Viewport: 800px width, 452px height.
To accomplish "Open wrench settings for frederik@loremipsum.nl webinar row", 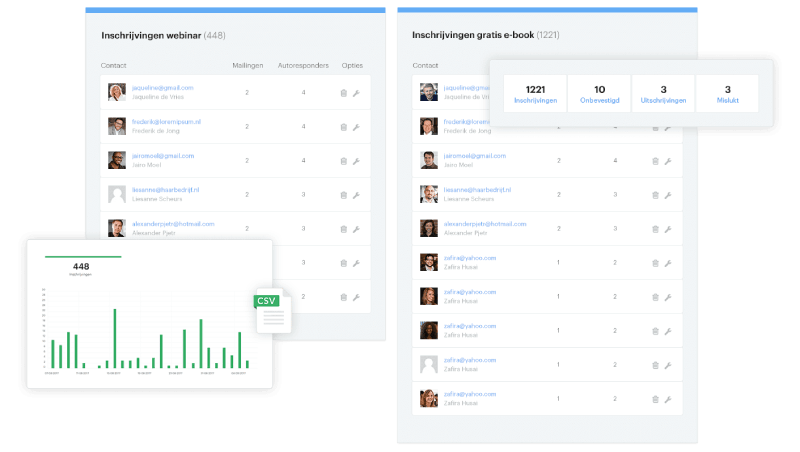I will click(x=356, y=127).
